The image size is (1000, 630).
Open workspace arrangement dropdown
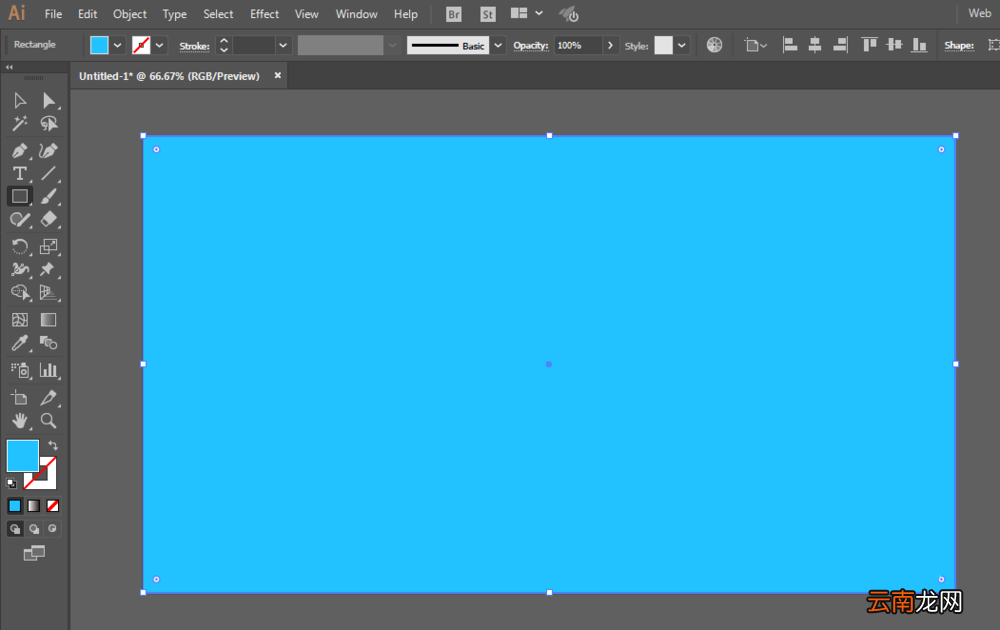click(x=539, y=13)
